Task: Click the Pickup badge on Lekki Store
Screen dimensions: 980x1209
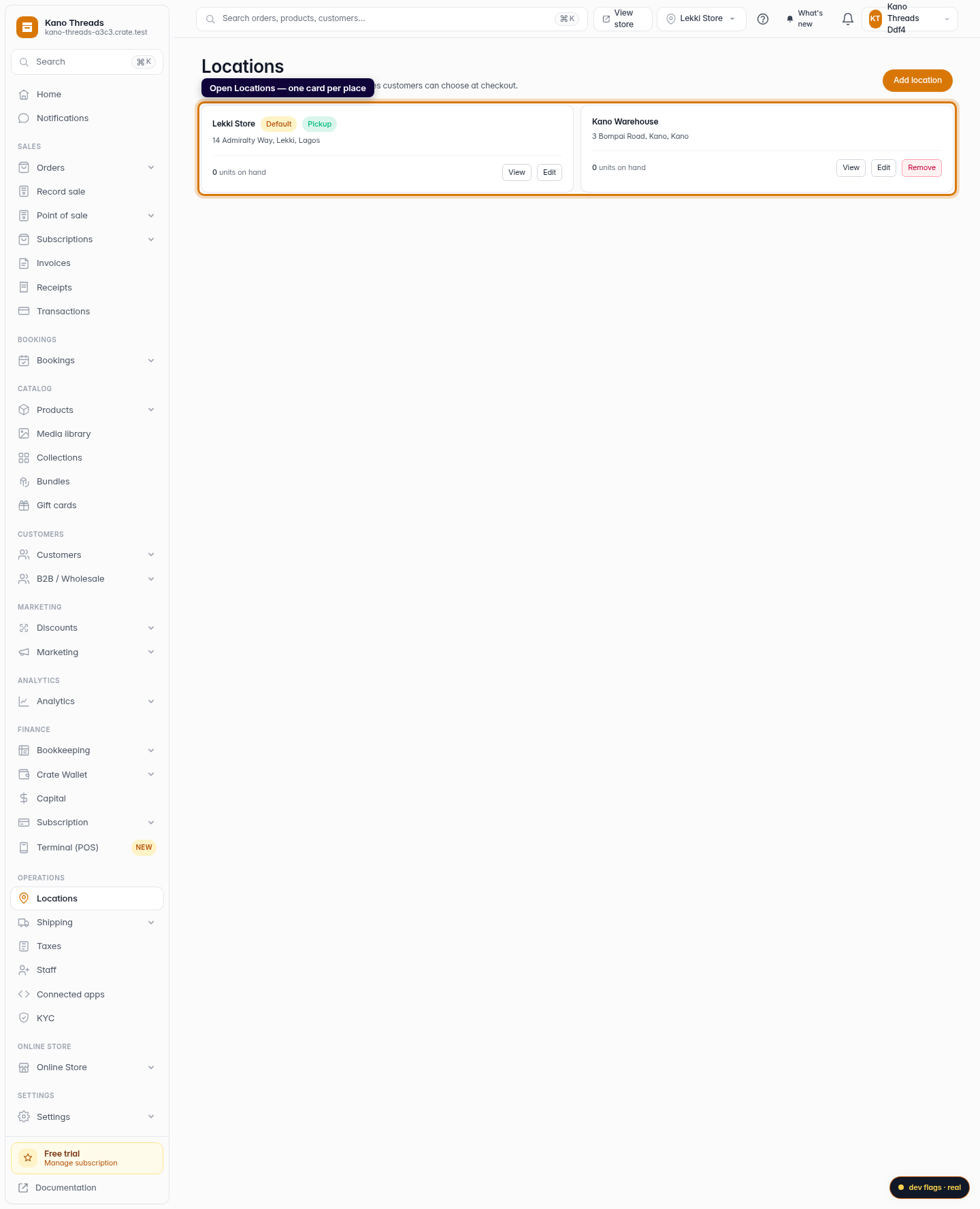Action: pos(319,125)
